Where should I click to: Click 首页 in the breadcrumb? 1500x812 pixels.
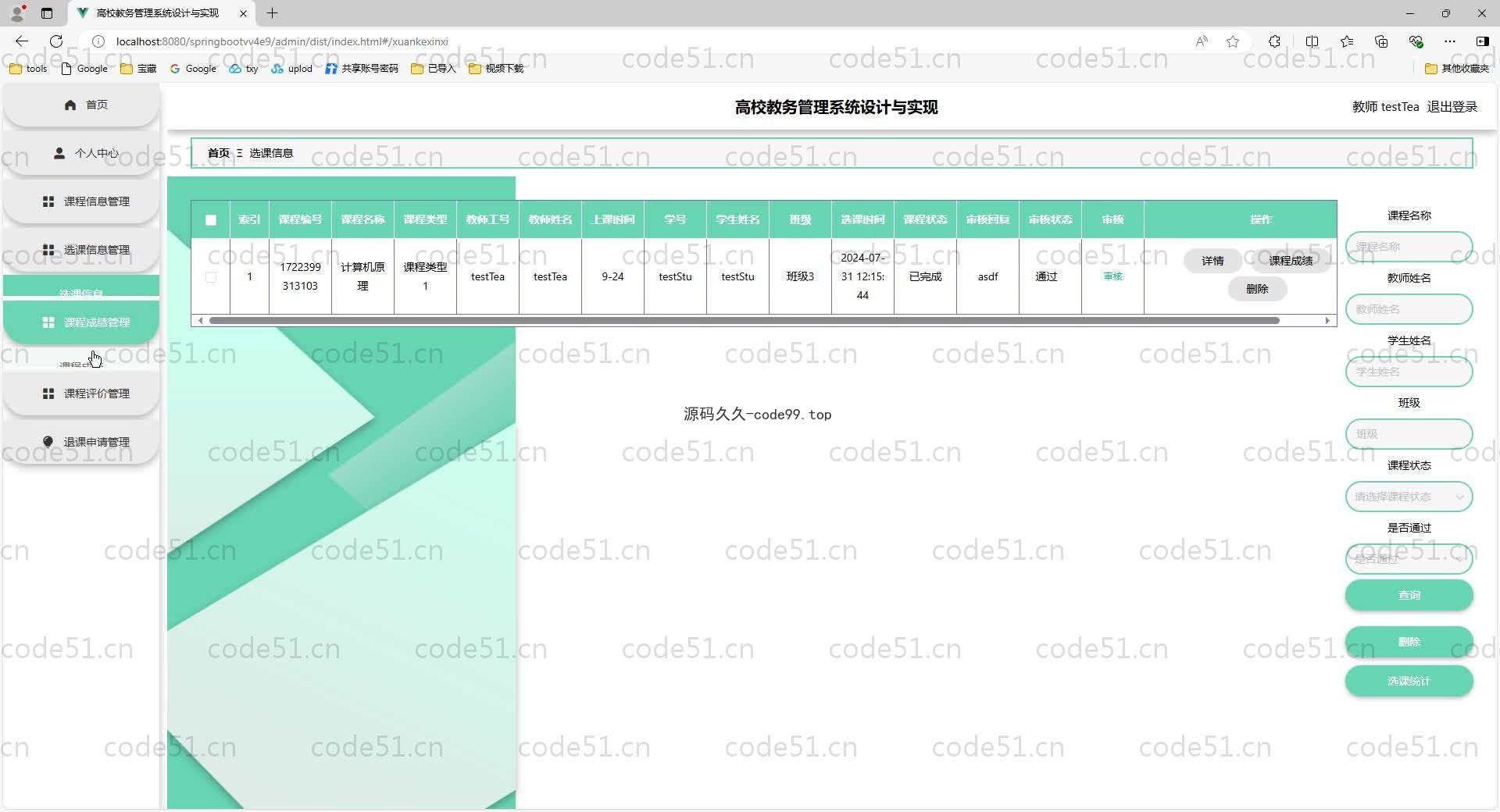219,153
